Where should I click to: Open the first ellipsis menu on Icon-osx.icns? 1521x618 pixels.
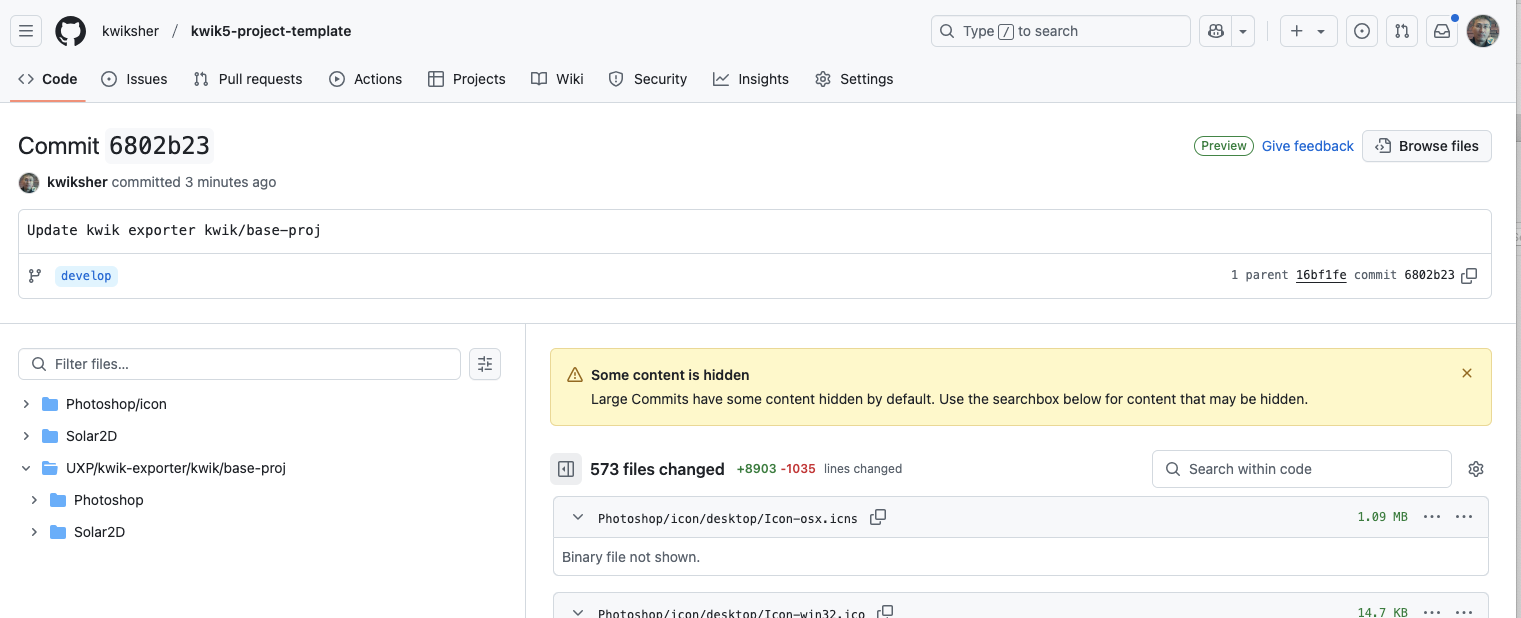1432,517
